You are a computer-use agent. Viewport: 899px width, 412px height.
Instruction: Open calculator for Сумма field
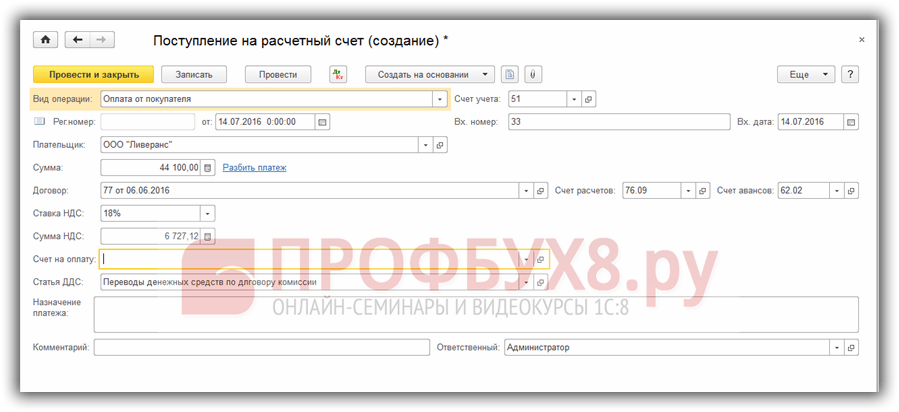point(208,168)
